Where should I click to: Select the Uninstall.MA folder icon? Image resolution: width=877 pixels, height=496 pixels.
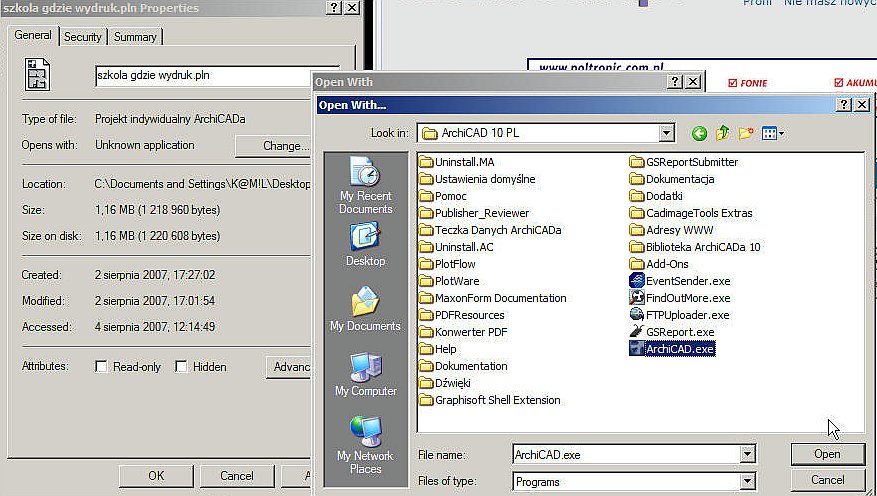(426, 162)
